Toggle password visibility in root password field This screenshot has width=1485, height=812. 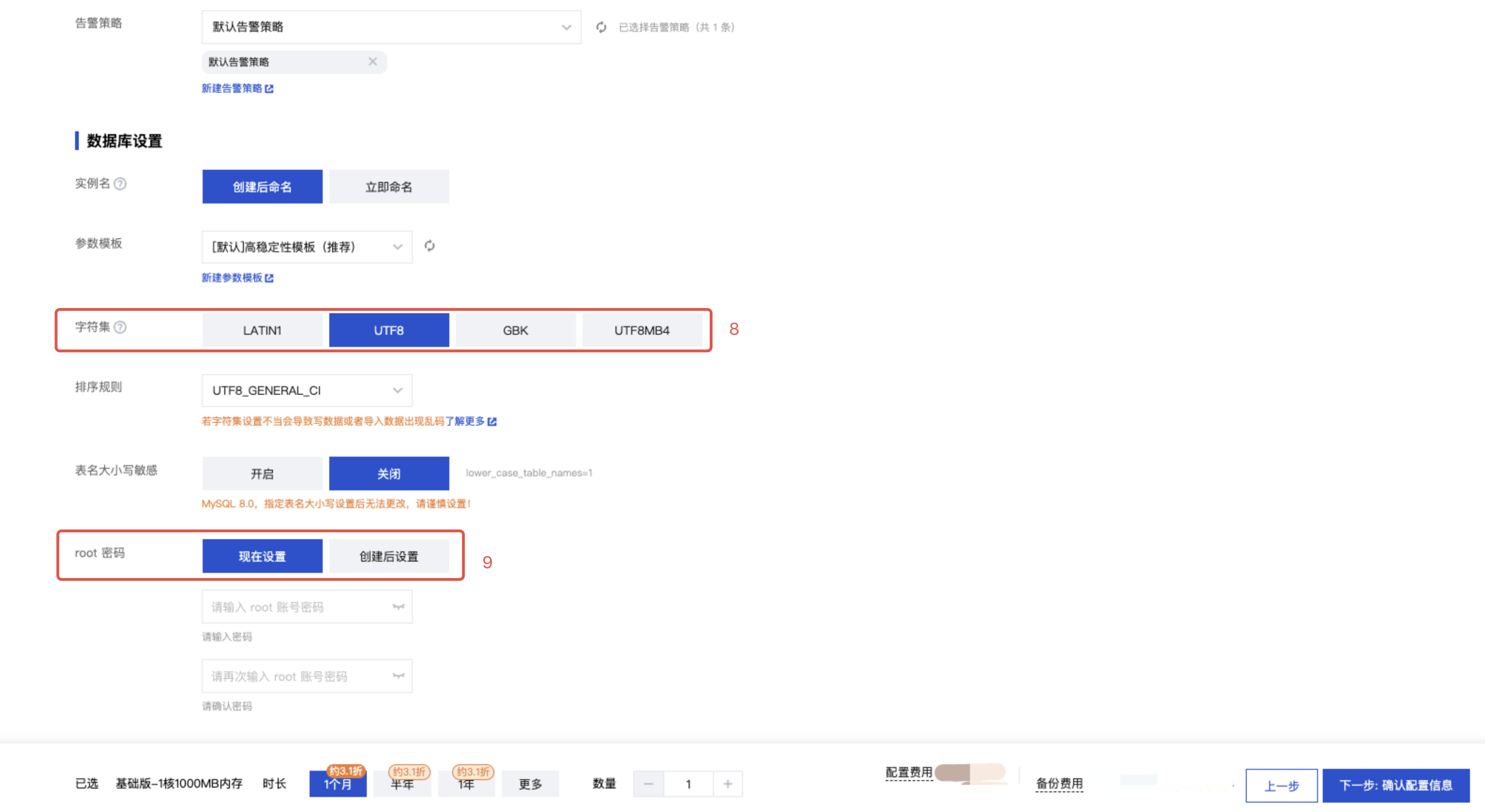coord(398,606)
